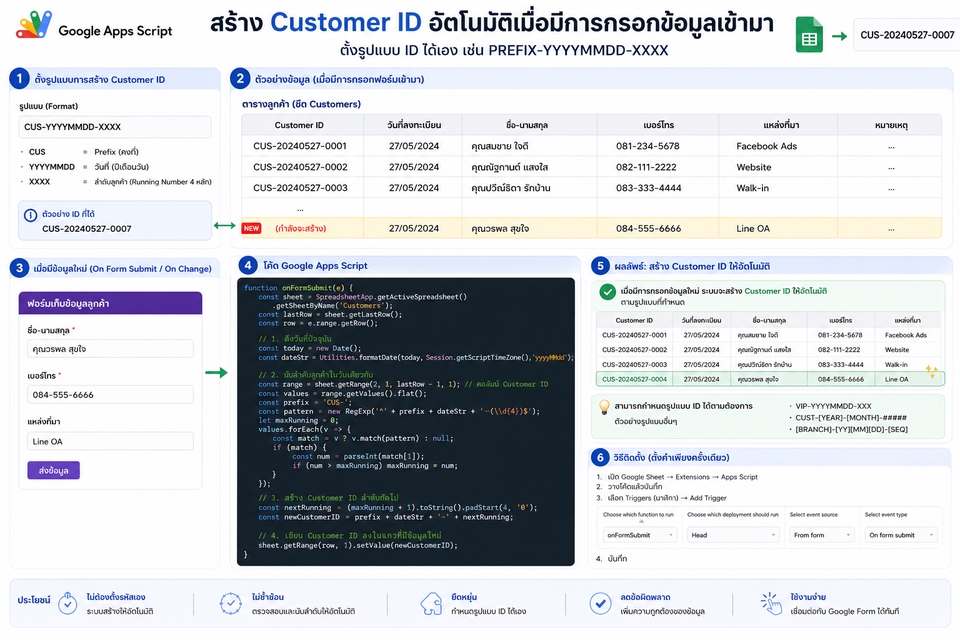Click Facebook Ads in the Customers table

point(767,146)
